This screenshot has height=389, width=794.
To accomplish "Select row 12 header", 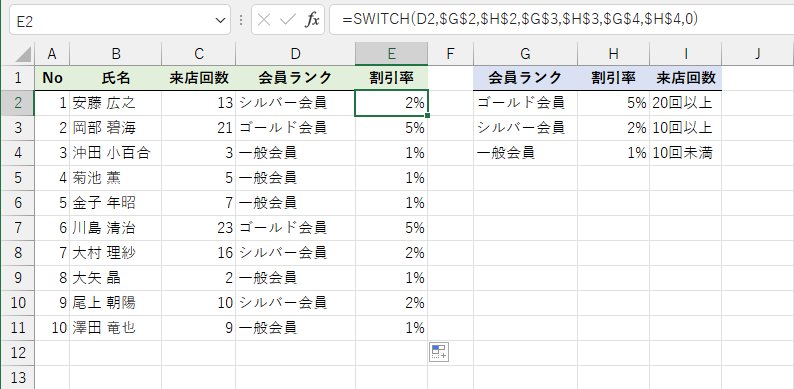I will click(x=18, y=353).
